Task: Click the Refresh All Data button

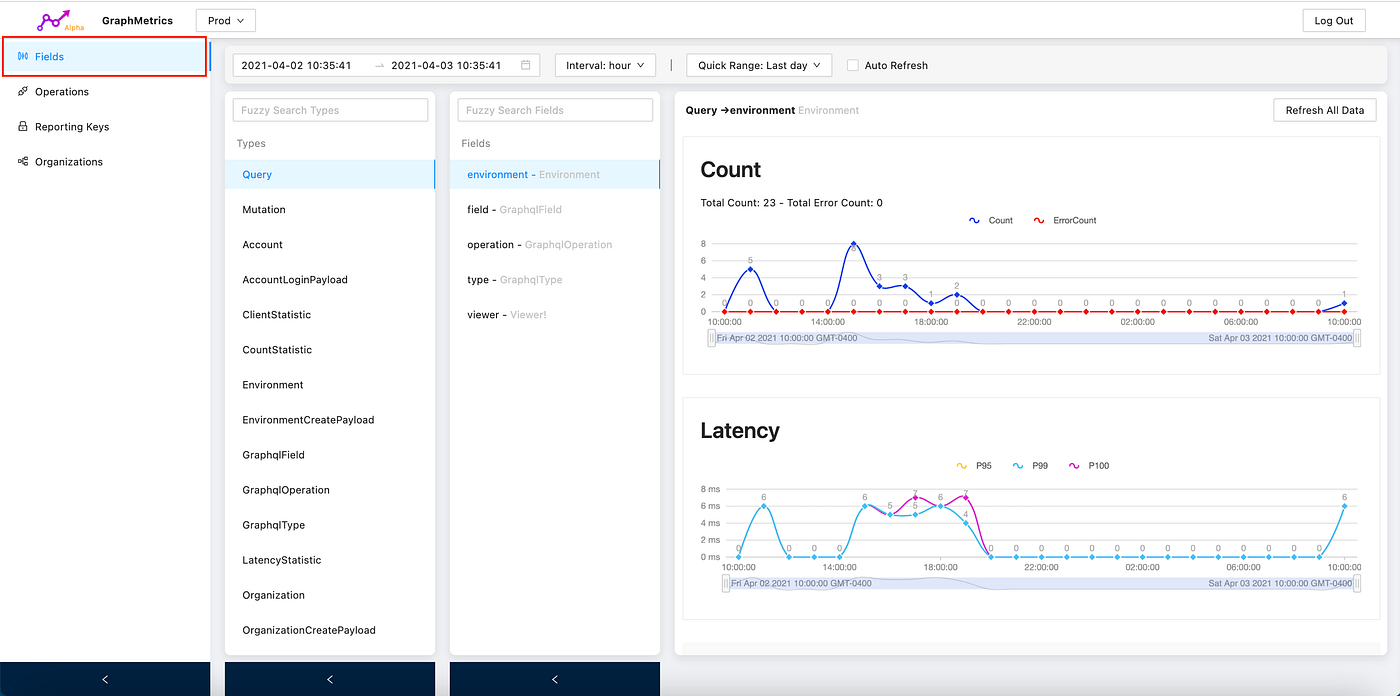Action: pos(1324,110)
